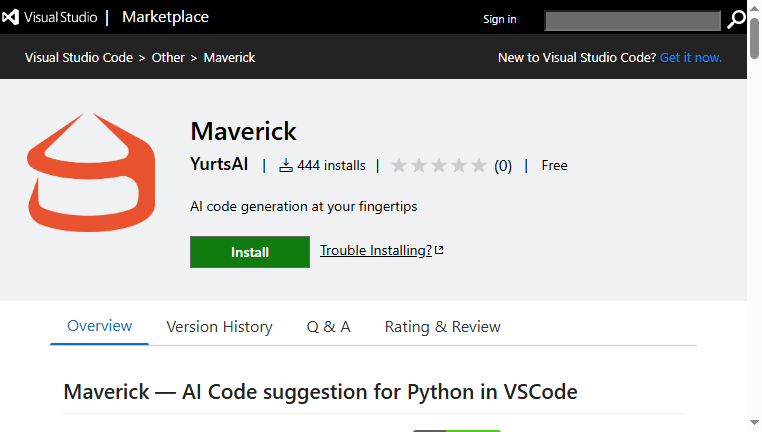Click the first rating star

tap(399, 165)
